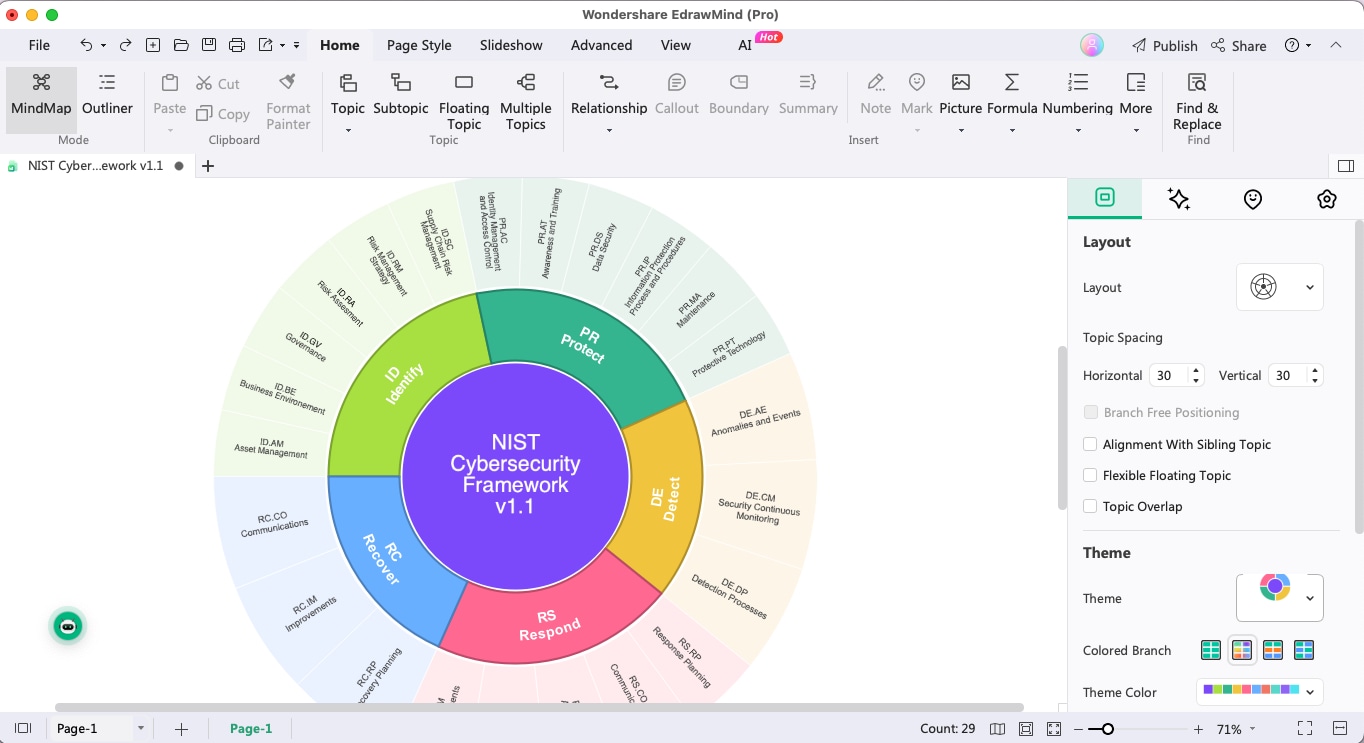Click the zoom slider handle

point(1108,729)
